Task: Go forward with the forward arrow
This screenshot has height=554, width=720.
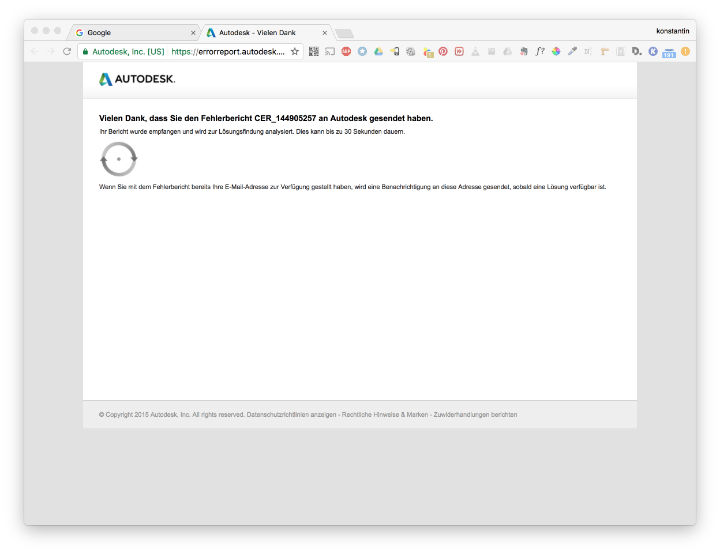Action: click(51, 51)
